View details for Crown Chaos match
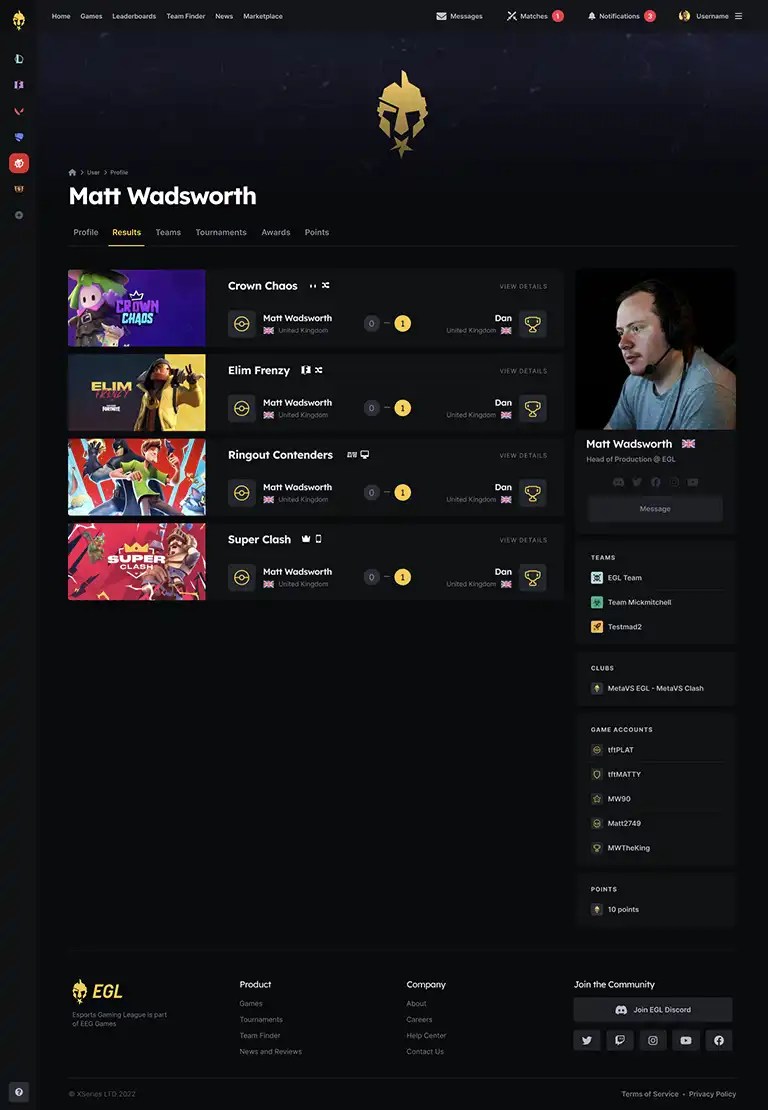Image resolution: width=768 pixels, height=1110 pixels. click(523, 287)
